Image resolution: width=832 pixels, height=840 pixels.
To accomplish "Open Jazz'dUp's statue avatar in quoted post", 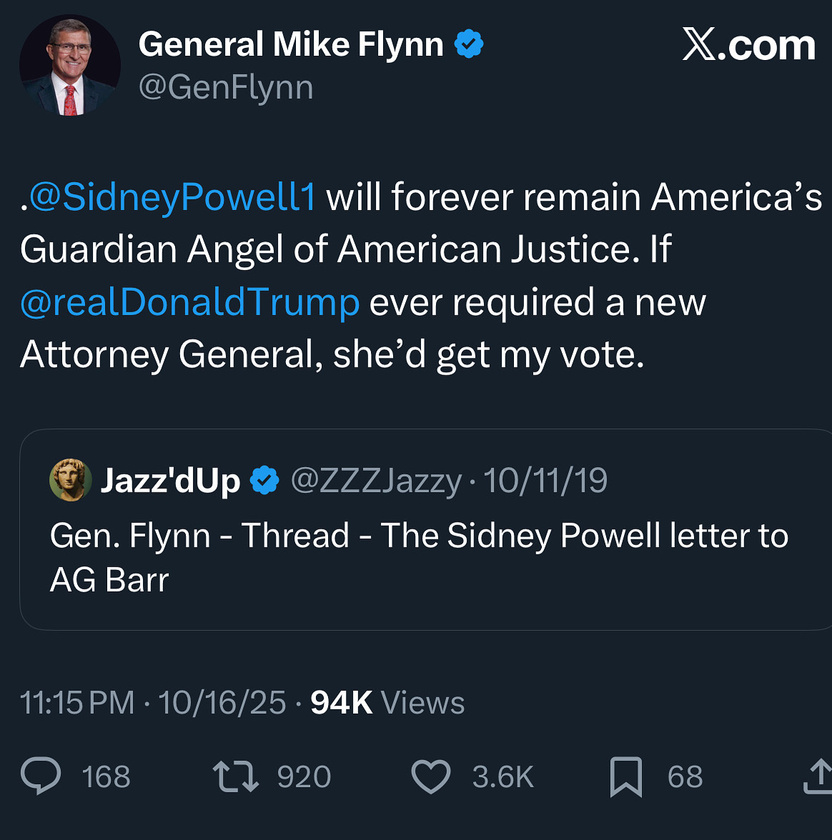I will pos(70,481).
